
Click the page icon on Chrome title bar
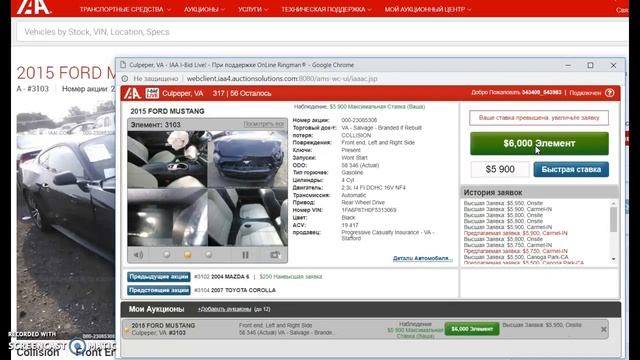(x=122, y=65)
